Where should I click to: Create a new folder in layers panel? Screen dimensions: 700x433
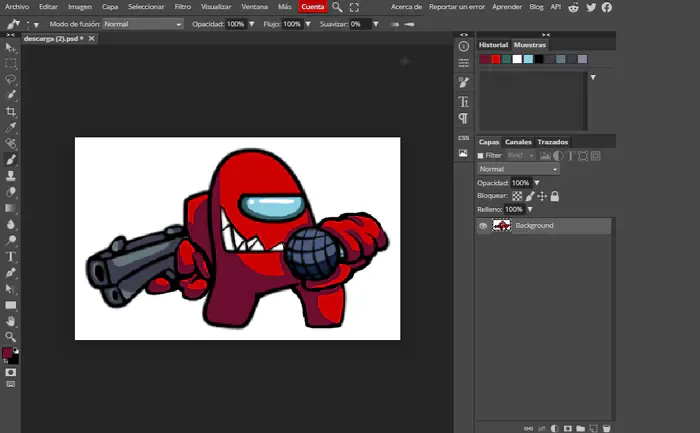(x=579, y=427)
